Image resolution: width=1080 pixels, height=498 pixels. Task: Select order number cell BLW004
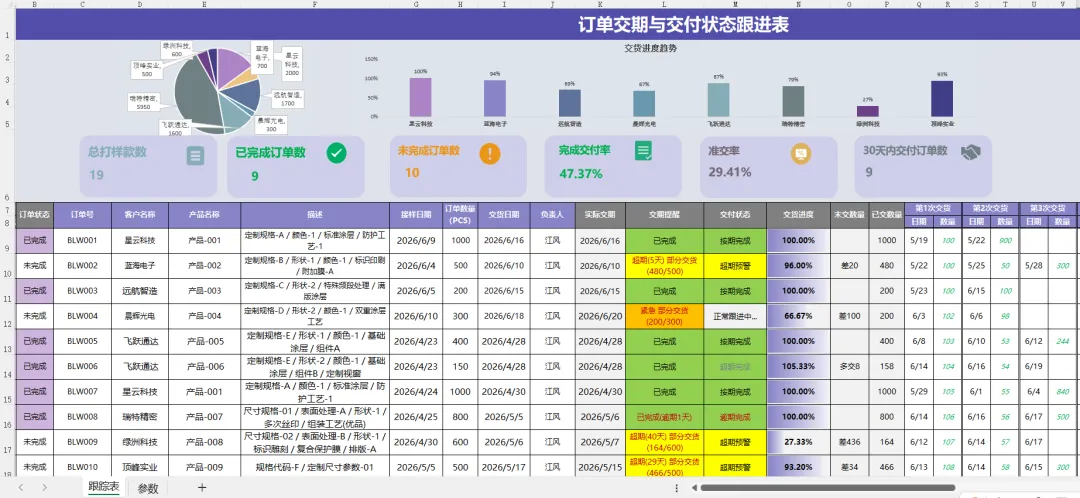[x=83, y=316]
